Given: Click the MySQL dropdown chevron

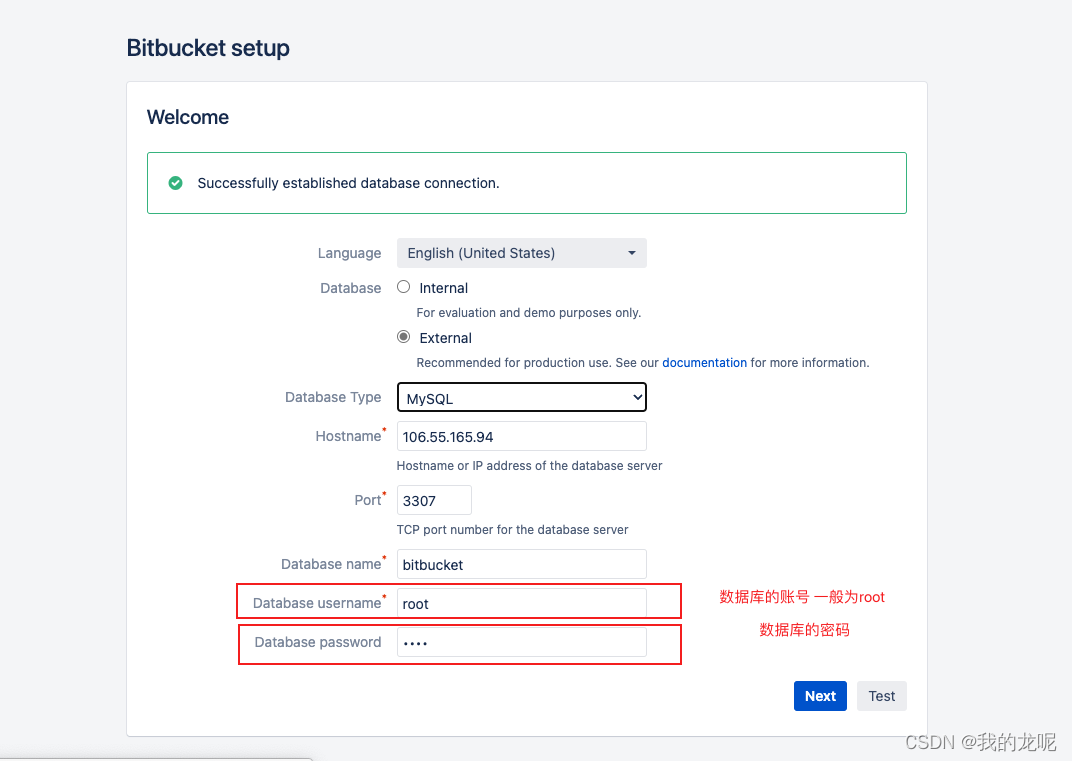Looking at the screenshot, I should (x=637, y=397).
